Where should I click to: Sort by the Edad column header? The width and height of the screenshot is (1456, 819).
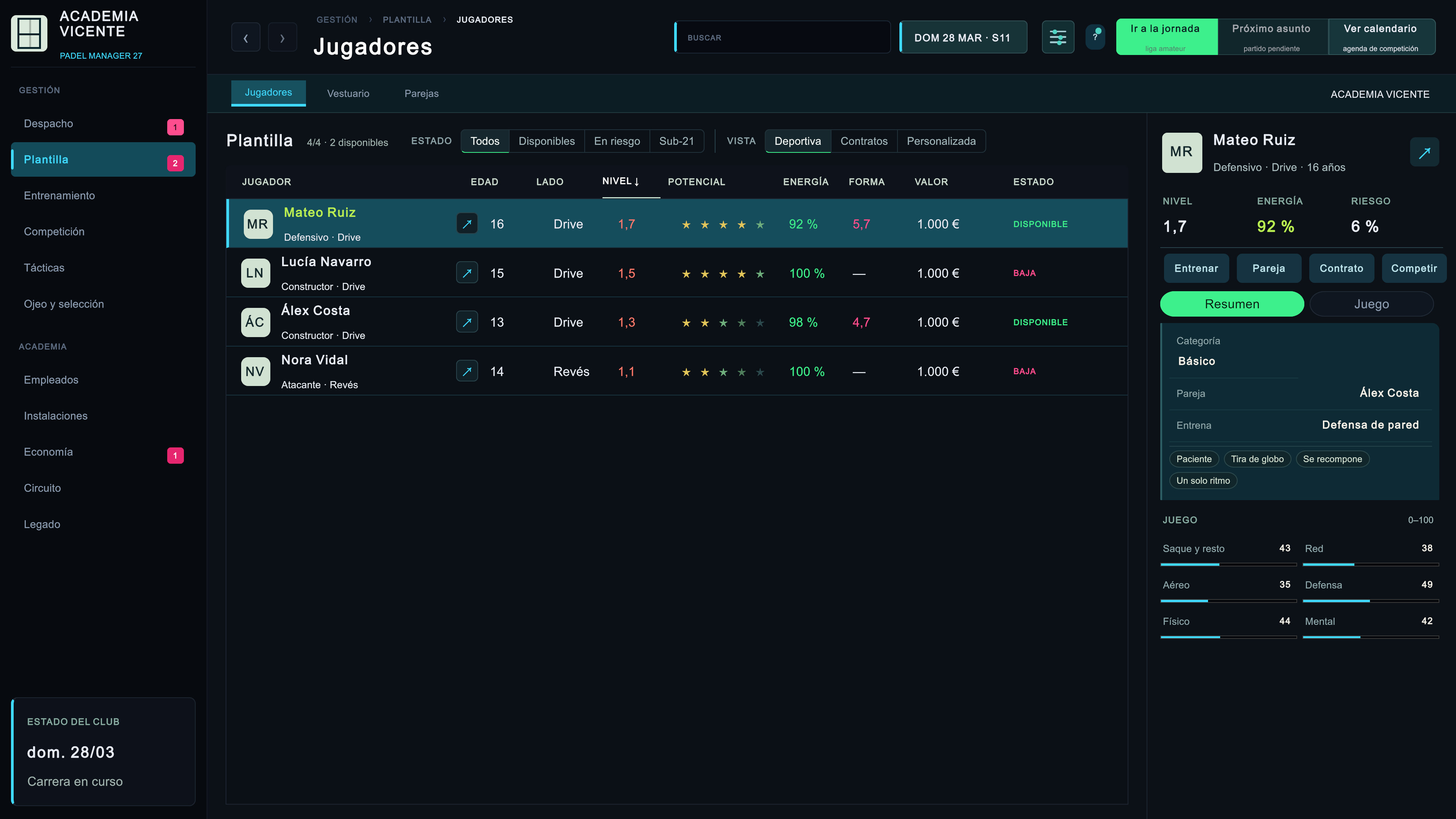coord(485,182)
